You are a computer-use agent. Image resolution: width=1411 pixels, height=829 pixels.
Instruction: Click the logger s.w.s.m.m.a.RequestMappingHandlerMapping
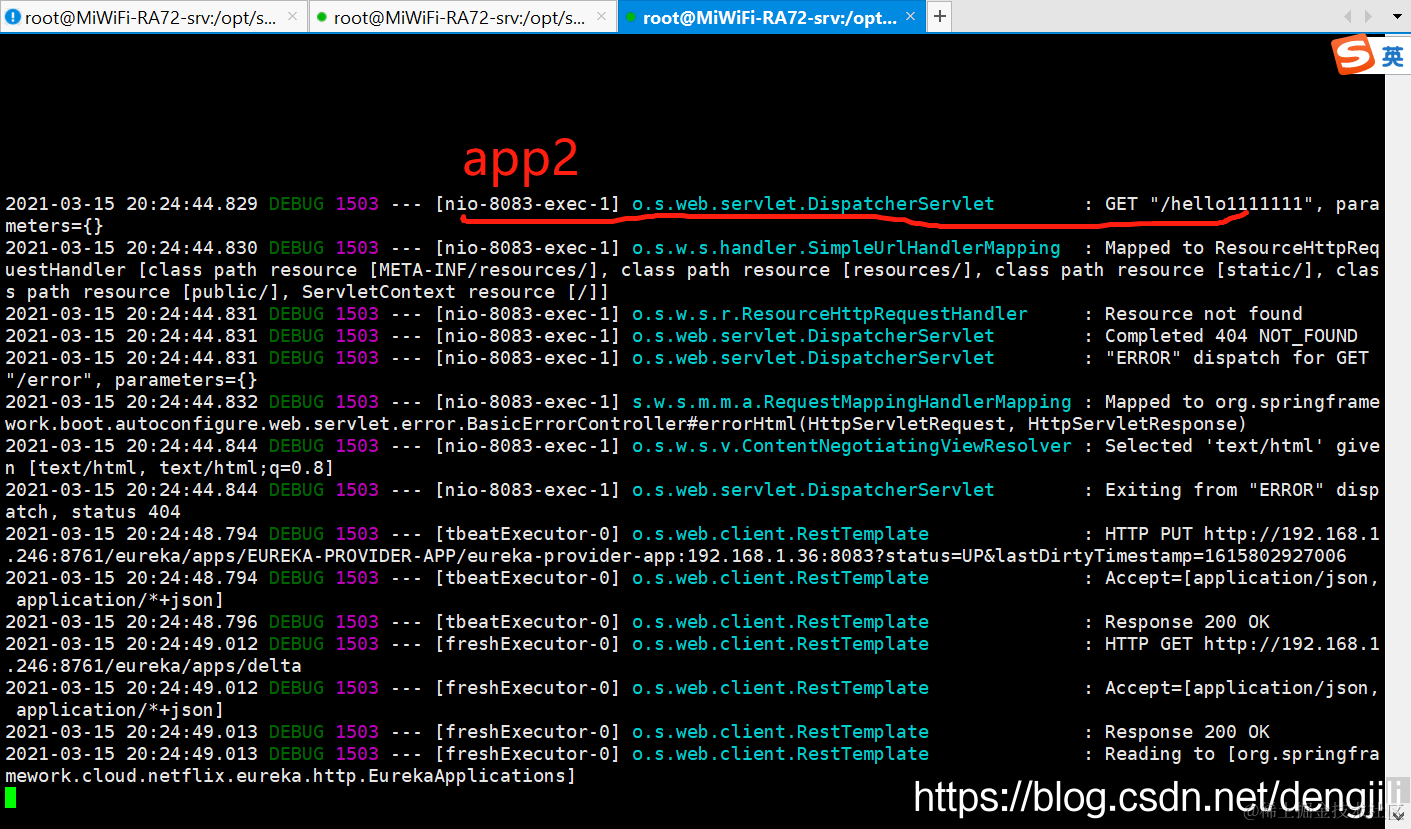851,402
